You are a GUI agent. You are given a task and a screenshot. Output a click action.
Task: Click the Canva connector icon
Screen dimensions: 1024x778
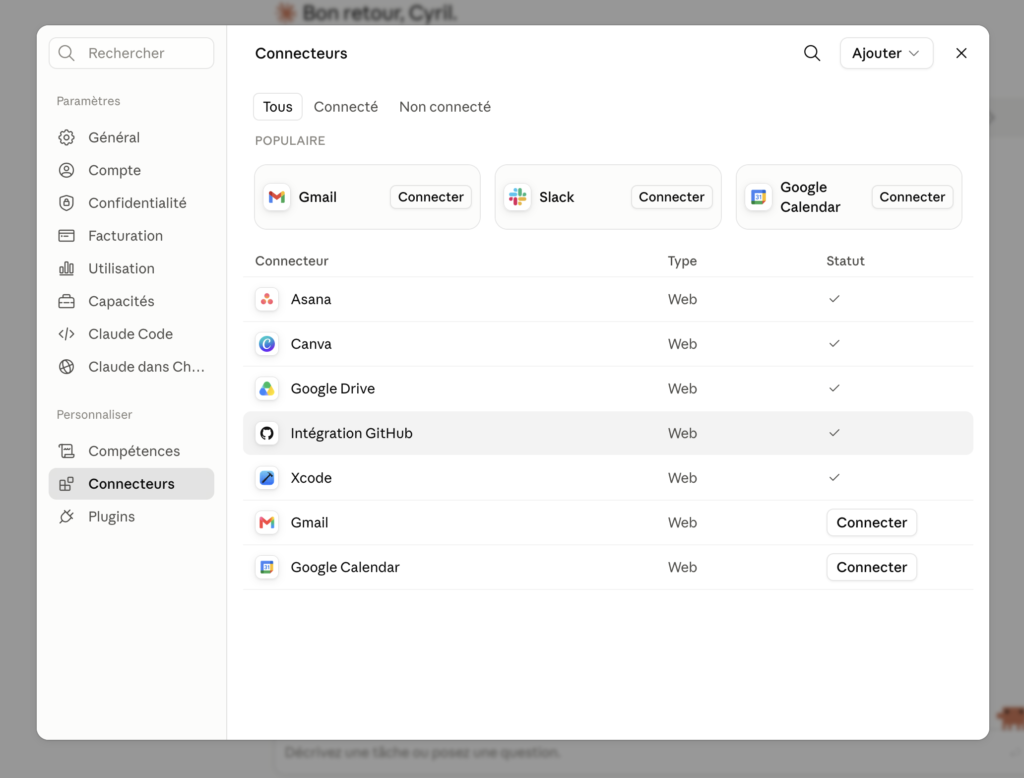pyautogui.click(x=267, y=344)
